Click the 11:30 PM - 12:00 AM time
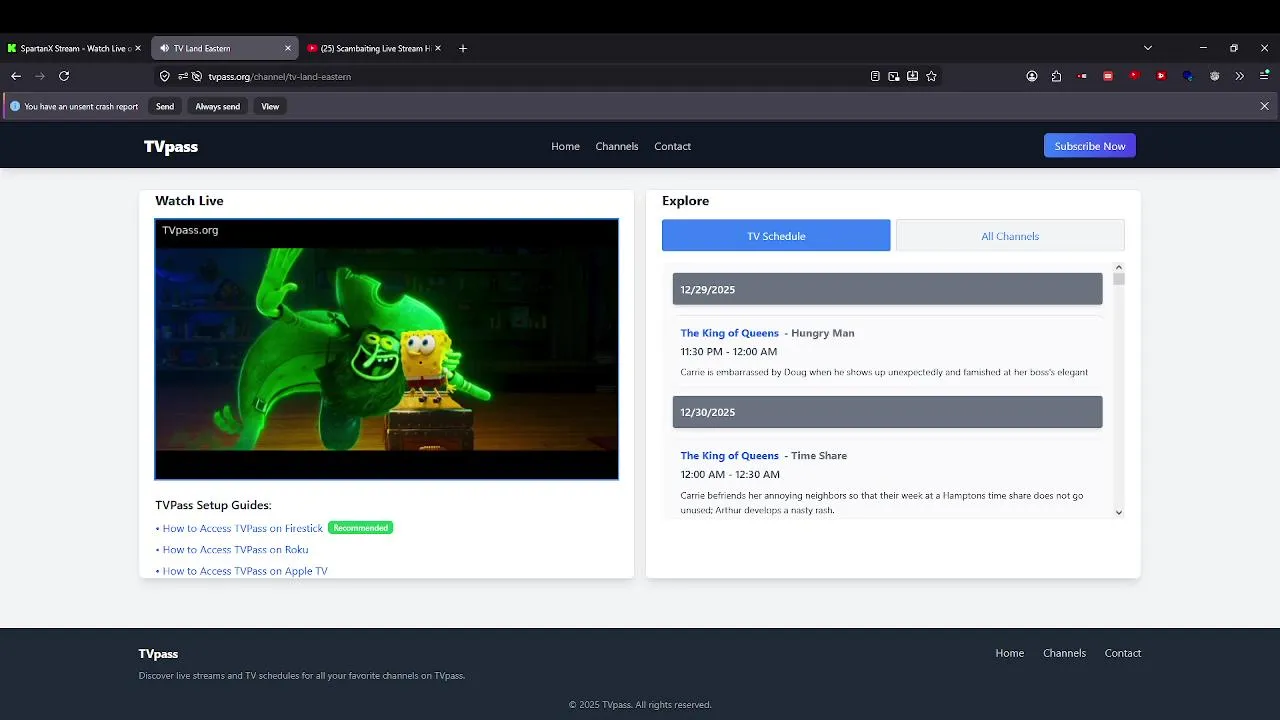This screenshot has height=720, width=1280. [x=729, y=352]
